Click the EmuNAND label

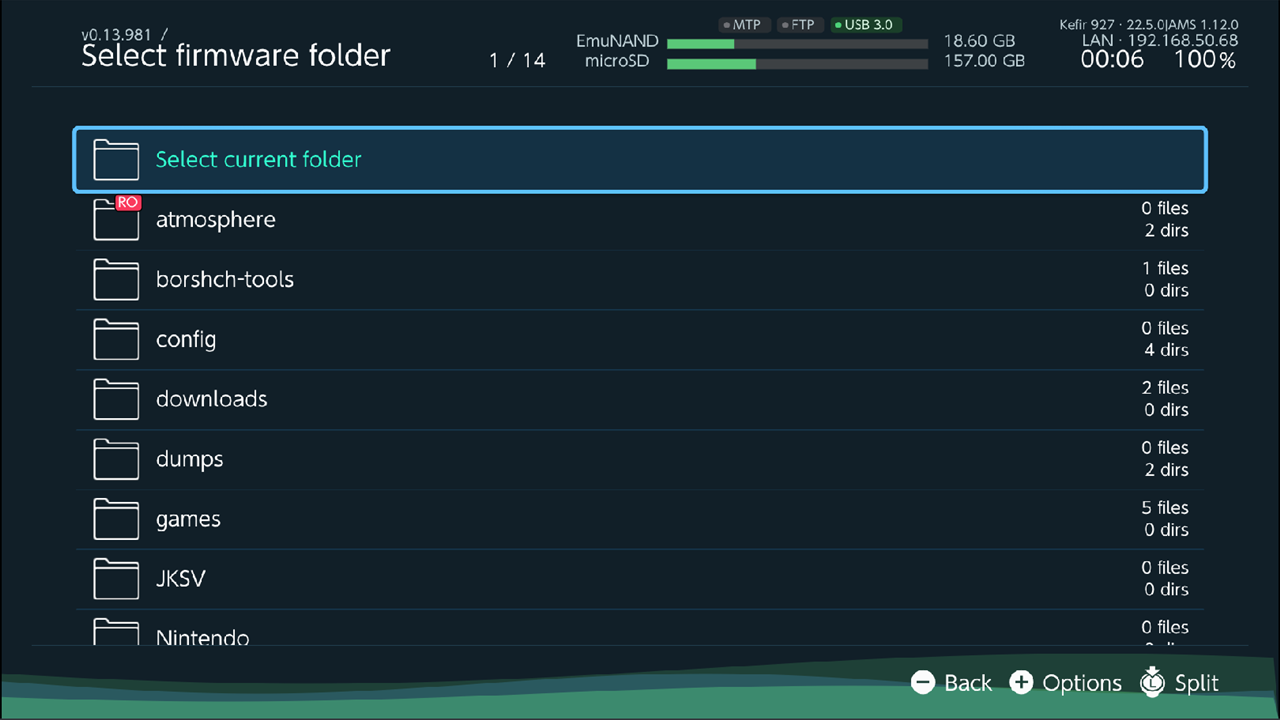617,42
